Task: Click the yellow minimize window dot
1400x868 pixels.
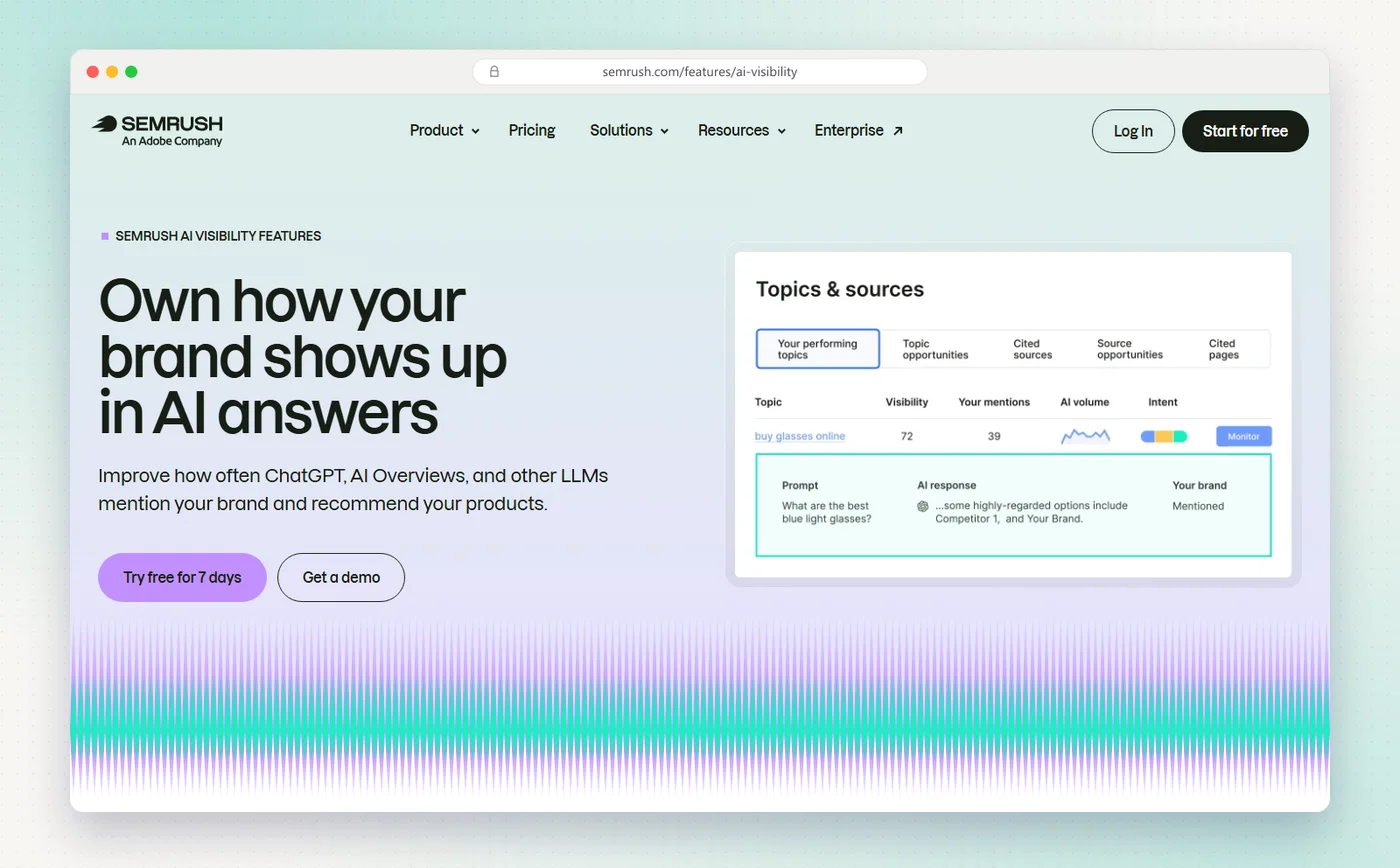Action: click(x=112, y=72)
